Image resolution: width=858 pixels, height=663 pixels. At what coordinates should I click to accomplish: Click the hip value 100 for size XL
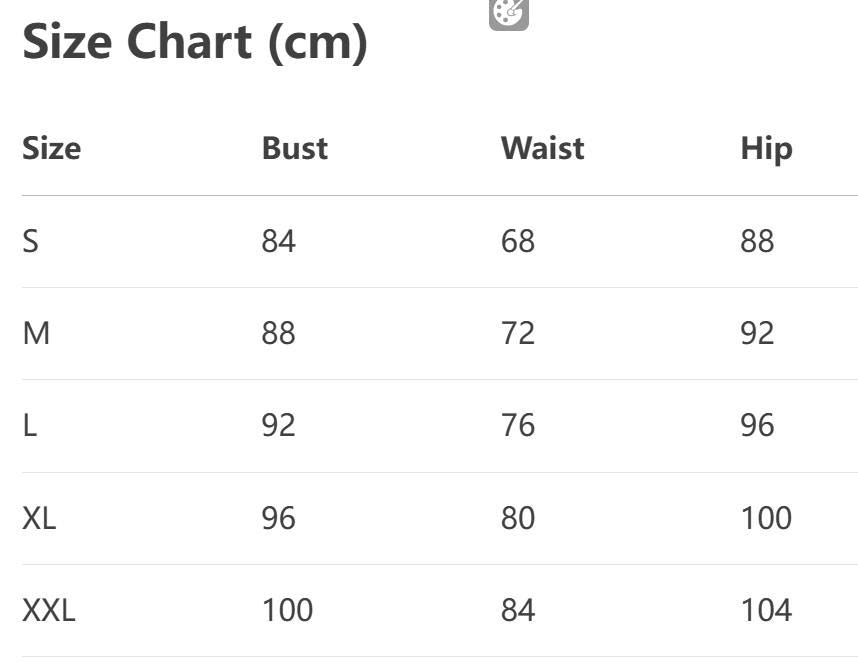click(766, 518)
